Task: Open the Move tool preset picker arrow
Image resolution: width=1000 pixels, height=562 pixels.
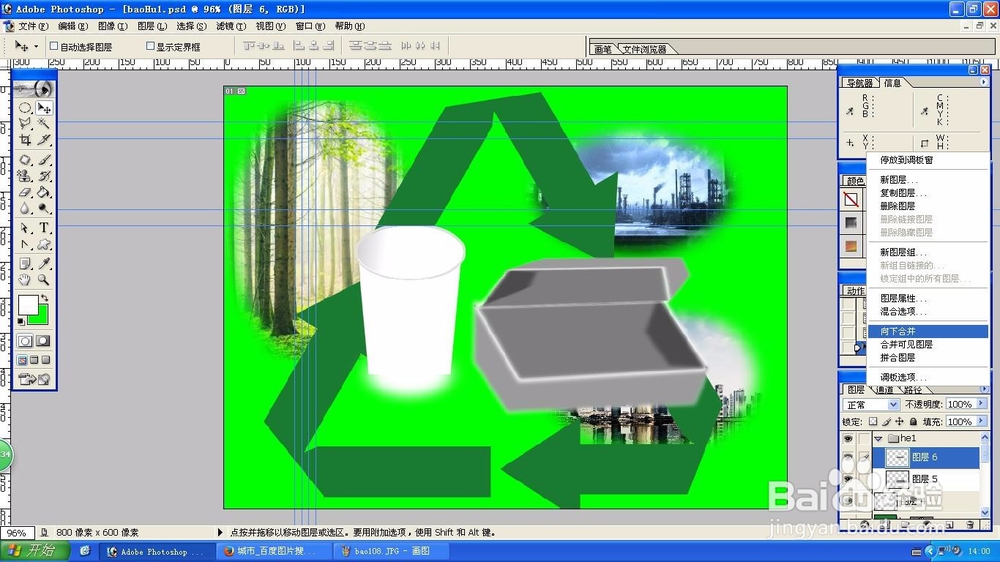Action: click(36, 47)
